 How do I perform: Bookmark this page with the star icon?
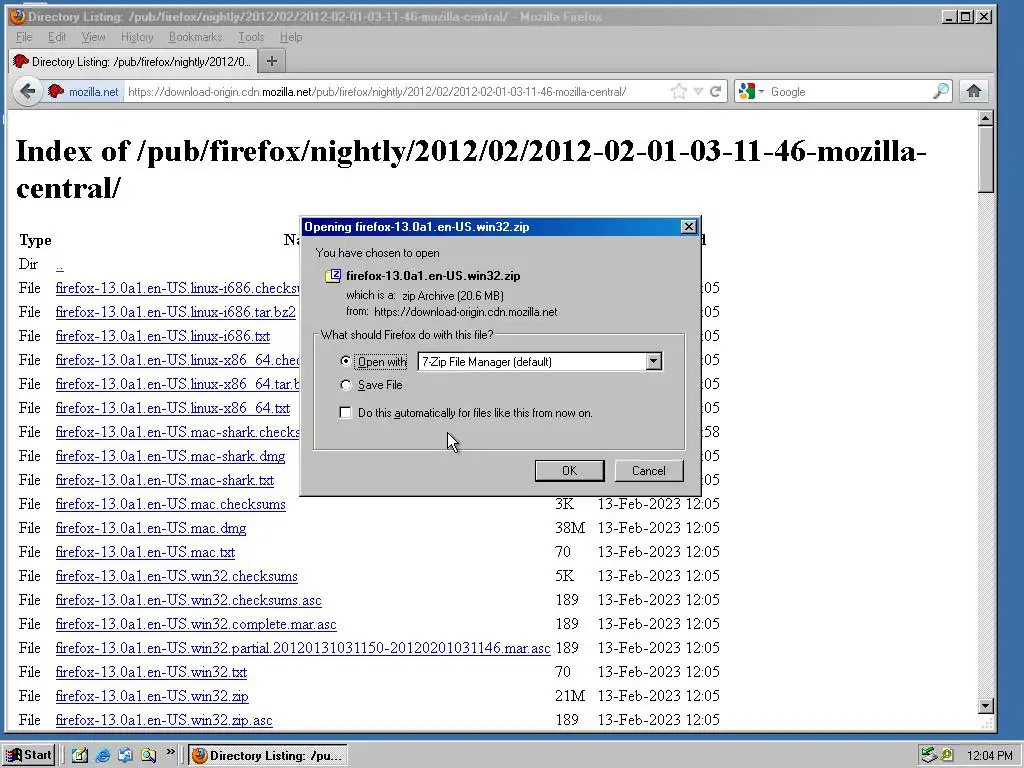pos(679,91)
